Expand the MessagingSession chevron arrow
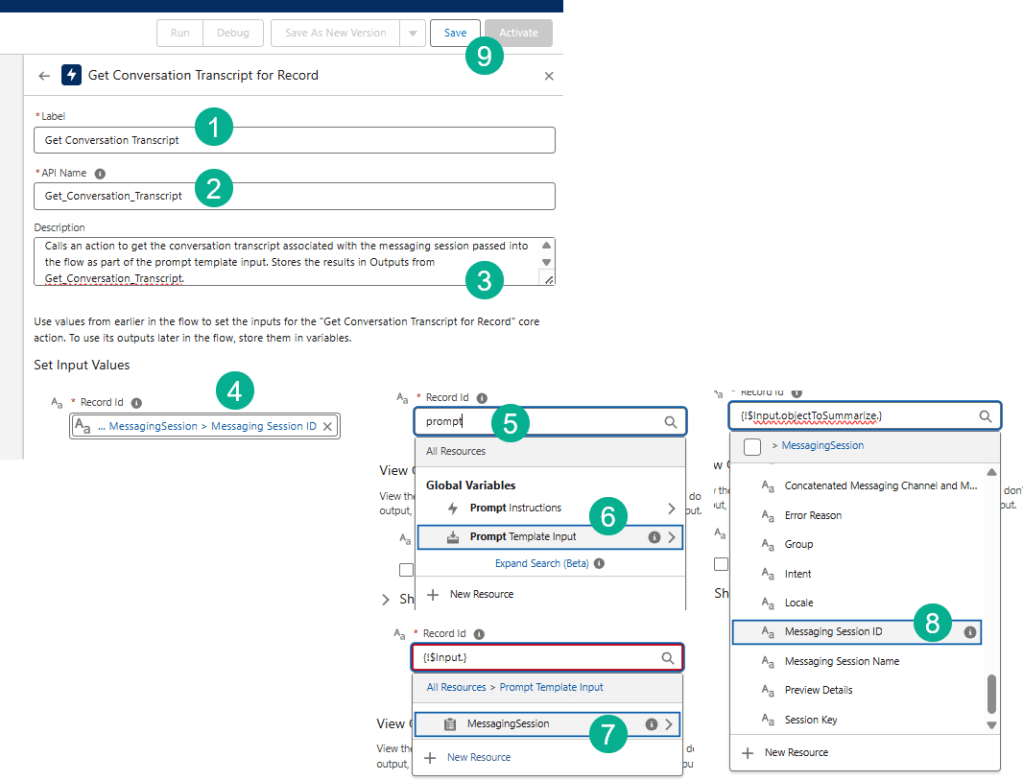Viewport: 1023px width, 781px height. 670,724
